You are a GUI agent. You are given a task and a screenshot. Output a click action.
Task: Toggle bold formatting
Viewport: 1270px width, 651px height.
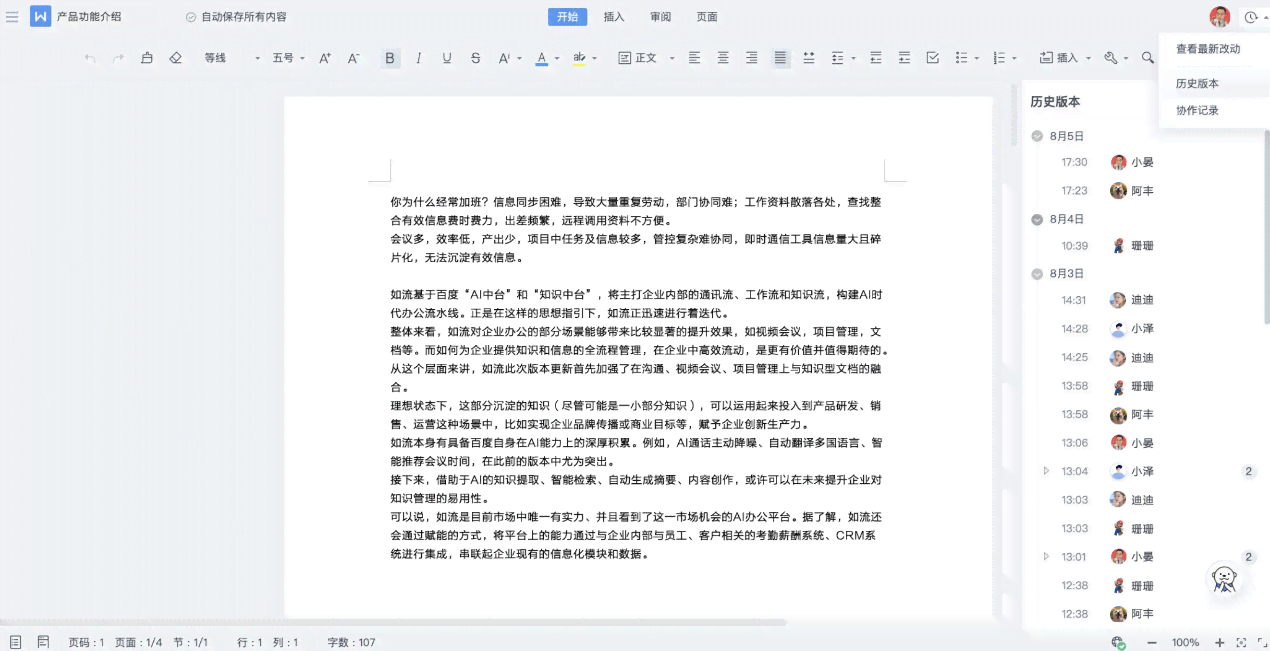coord(390,58)
